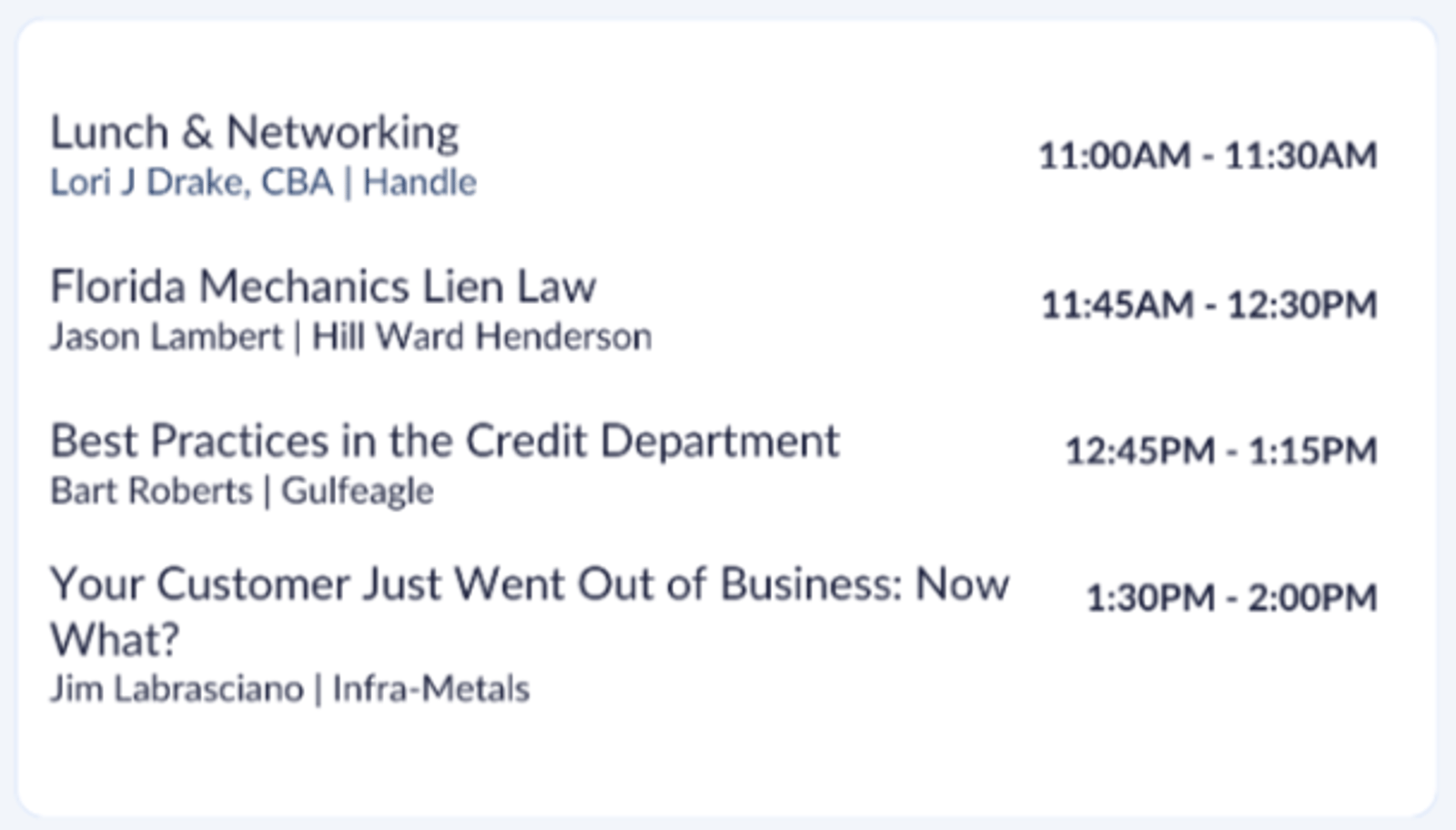Select the Handle company name

(420, 183)
